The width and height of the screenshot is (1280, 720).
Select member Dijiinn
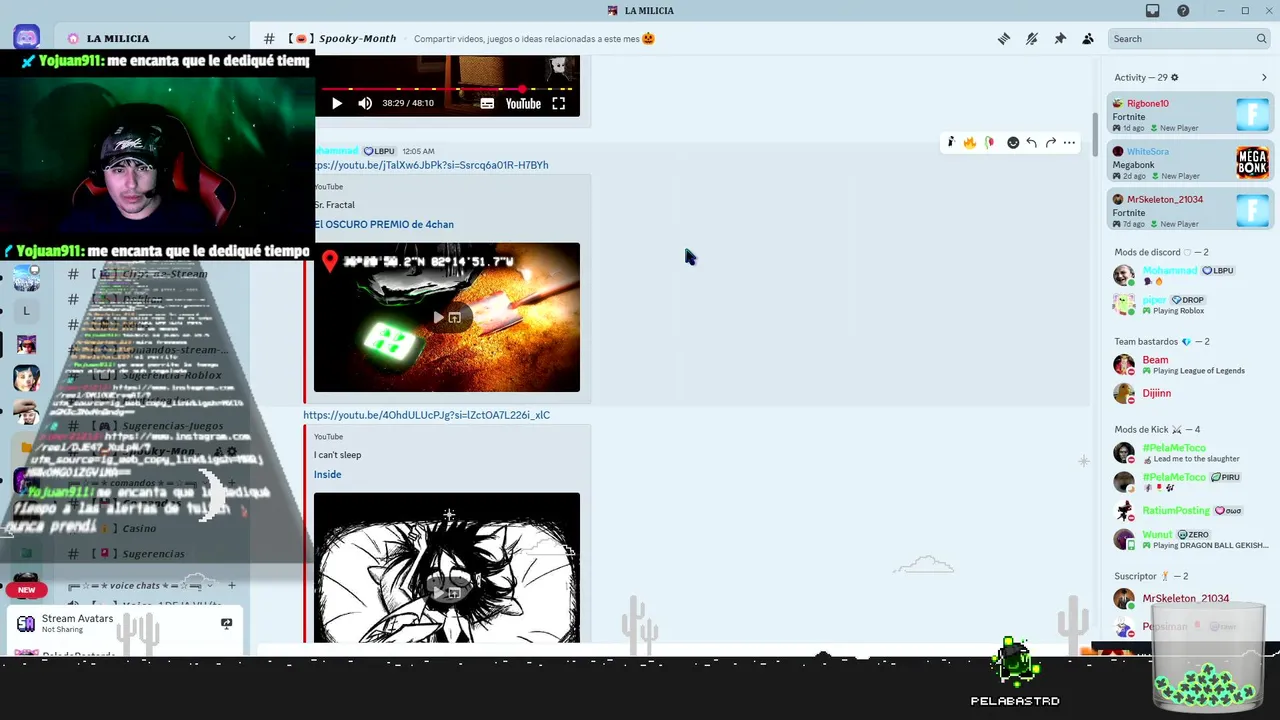coord(1190,393)
